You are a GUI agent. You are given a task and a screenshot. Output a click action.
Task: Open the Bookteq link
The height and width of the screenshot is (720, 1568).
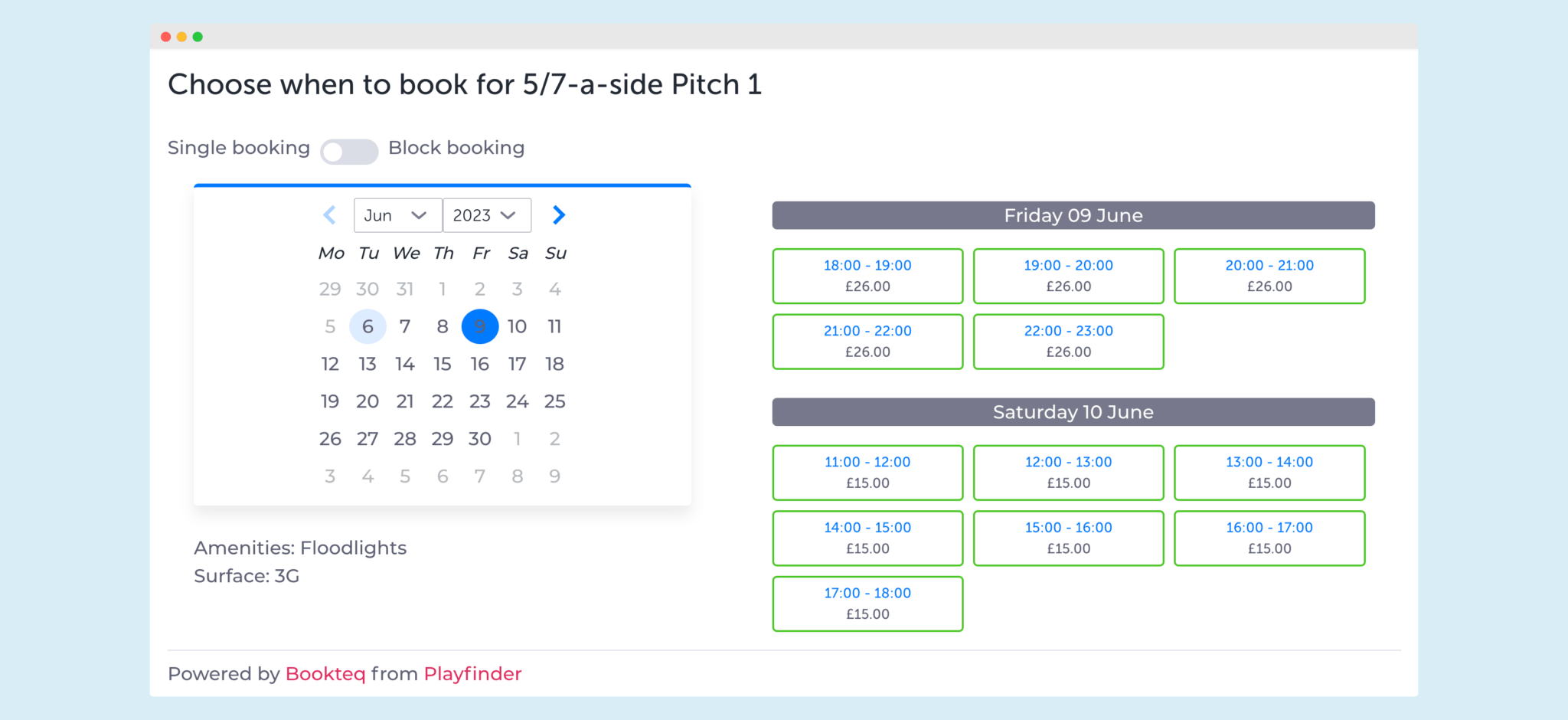pos(325,674)
